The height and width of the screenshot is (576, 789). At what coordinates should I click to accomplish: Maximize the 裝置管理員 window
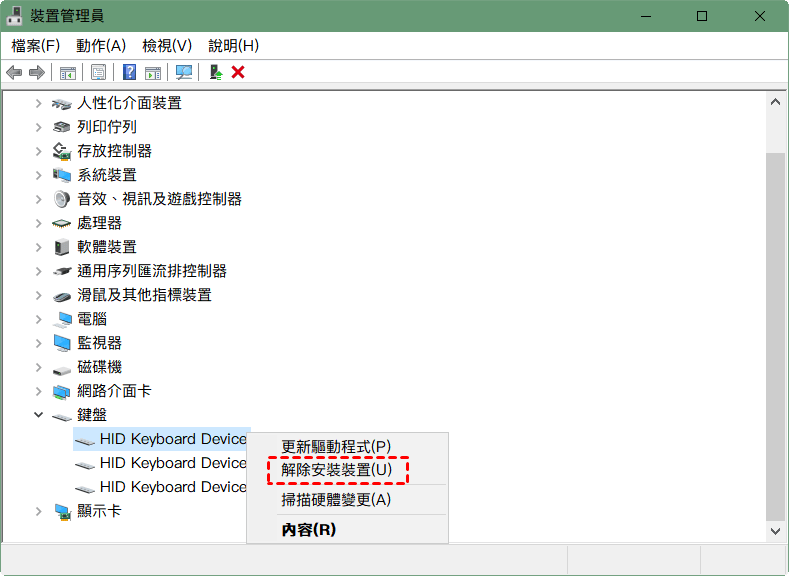(702, 16)
